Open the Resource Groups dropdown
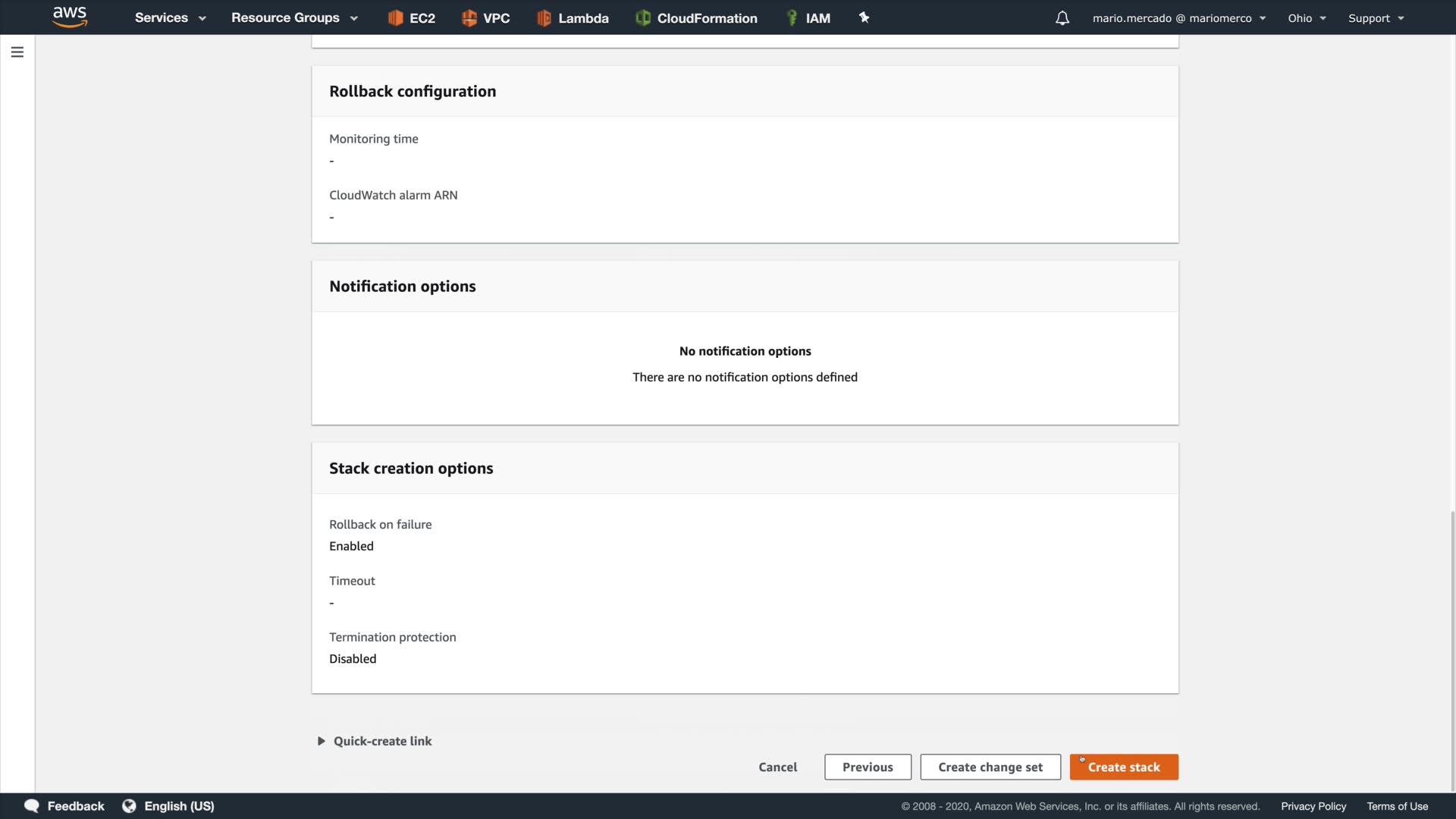This screenshot has height=819, width=1456. click(x=294, y=17)
